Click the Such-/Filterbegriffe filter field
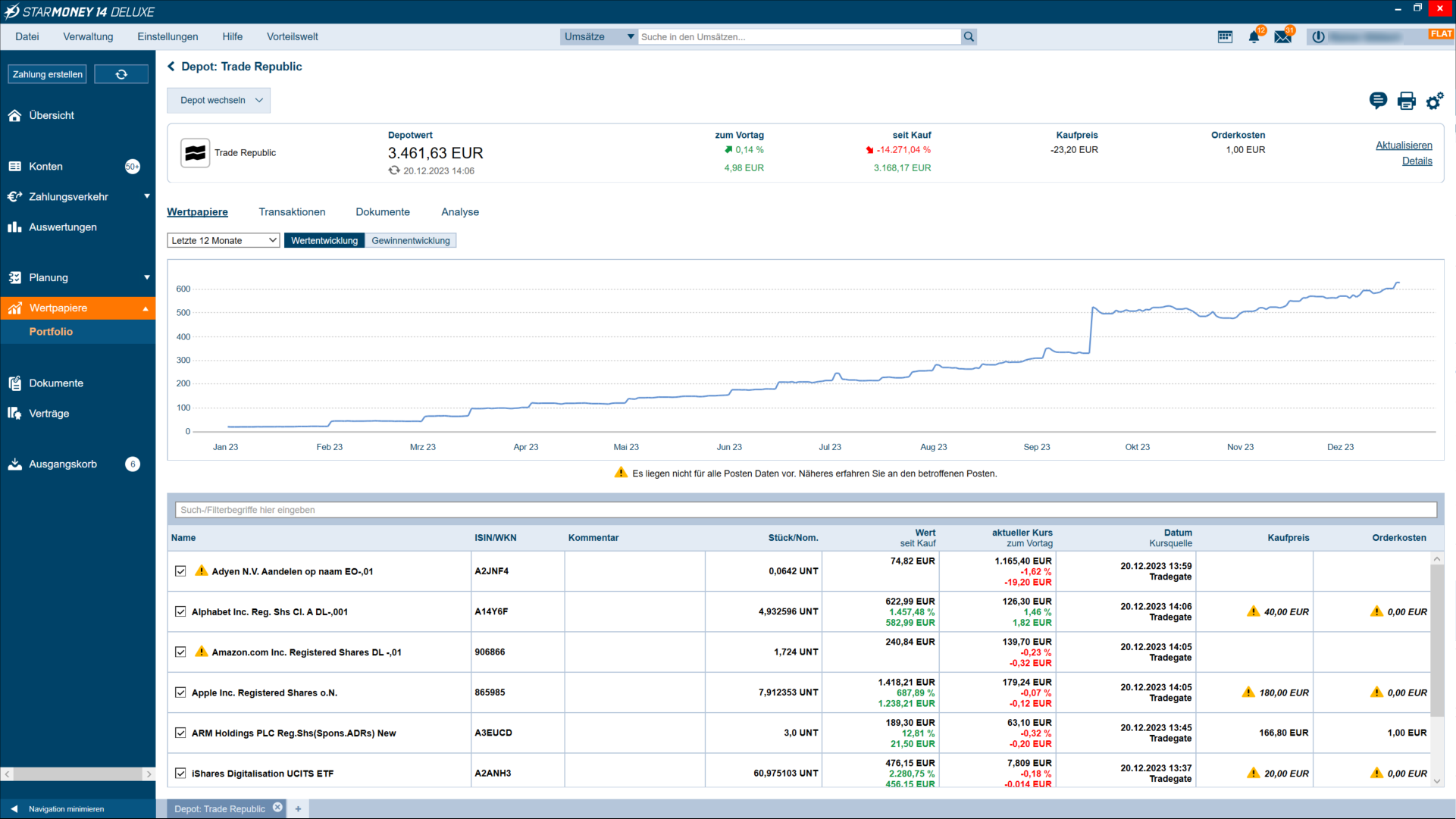 click(806, 510)
